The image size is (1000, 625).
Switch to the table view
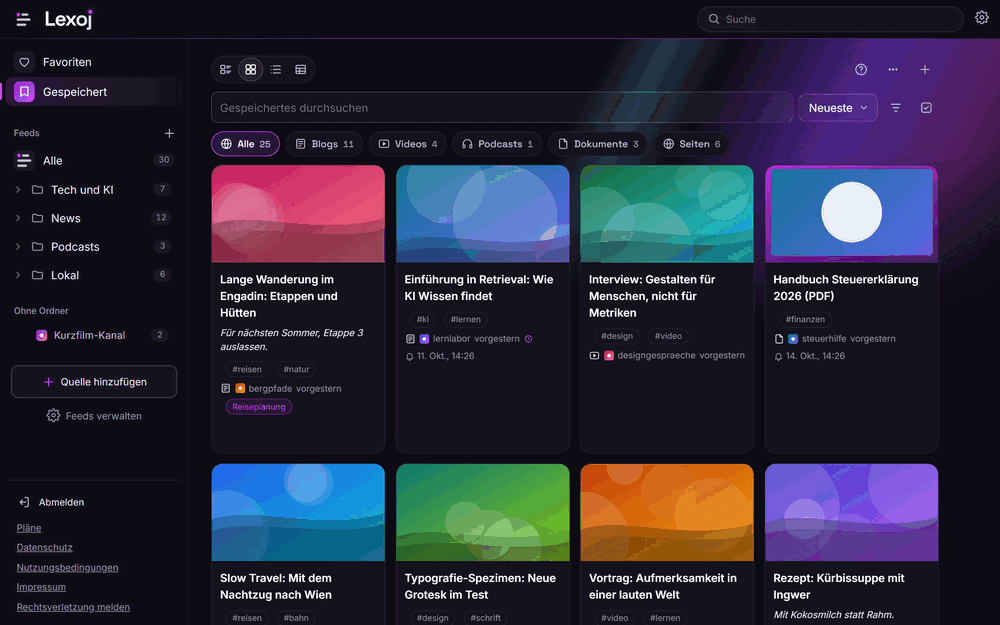[300, 70]
